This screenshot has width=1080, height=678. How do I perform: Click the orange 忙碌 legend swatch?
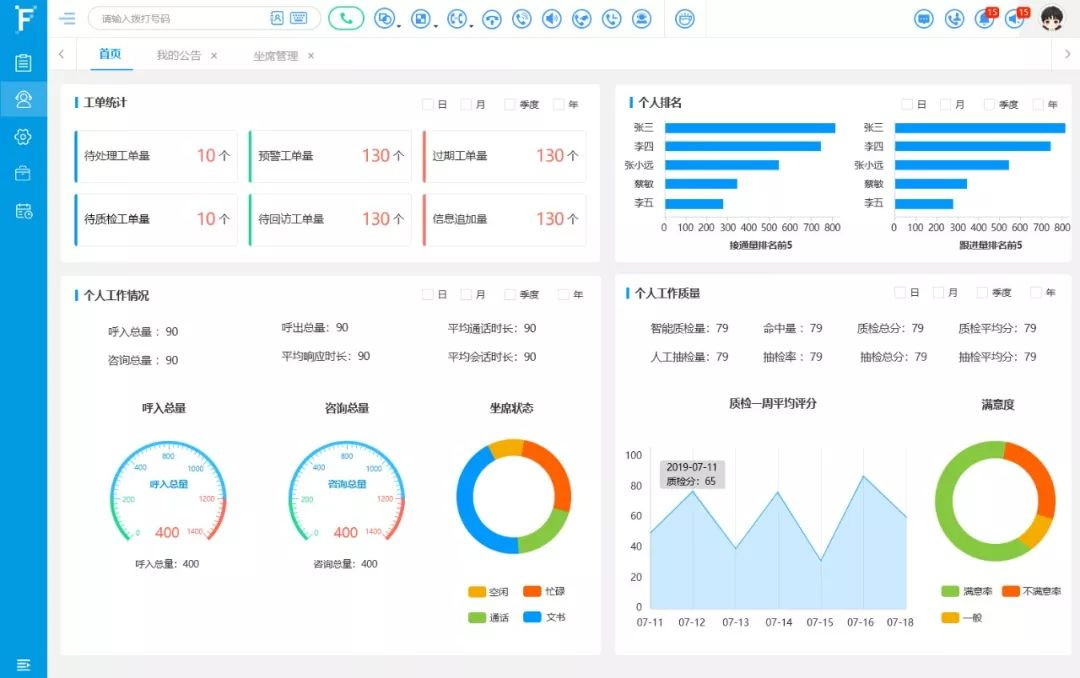pos(531,591)
